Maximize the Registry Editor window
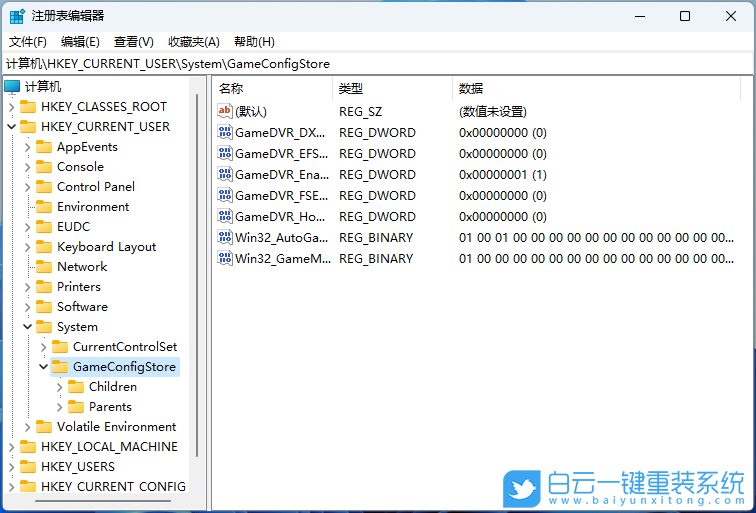756x513 pixels. (x=685, y=16)
